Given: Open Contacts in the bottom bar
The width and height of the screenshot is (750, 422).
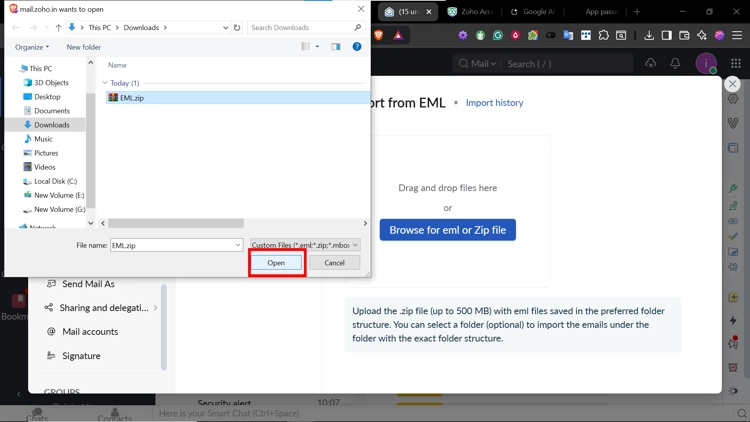Looking at the screenshot, I should [115, 414].
